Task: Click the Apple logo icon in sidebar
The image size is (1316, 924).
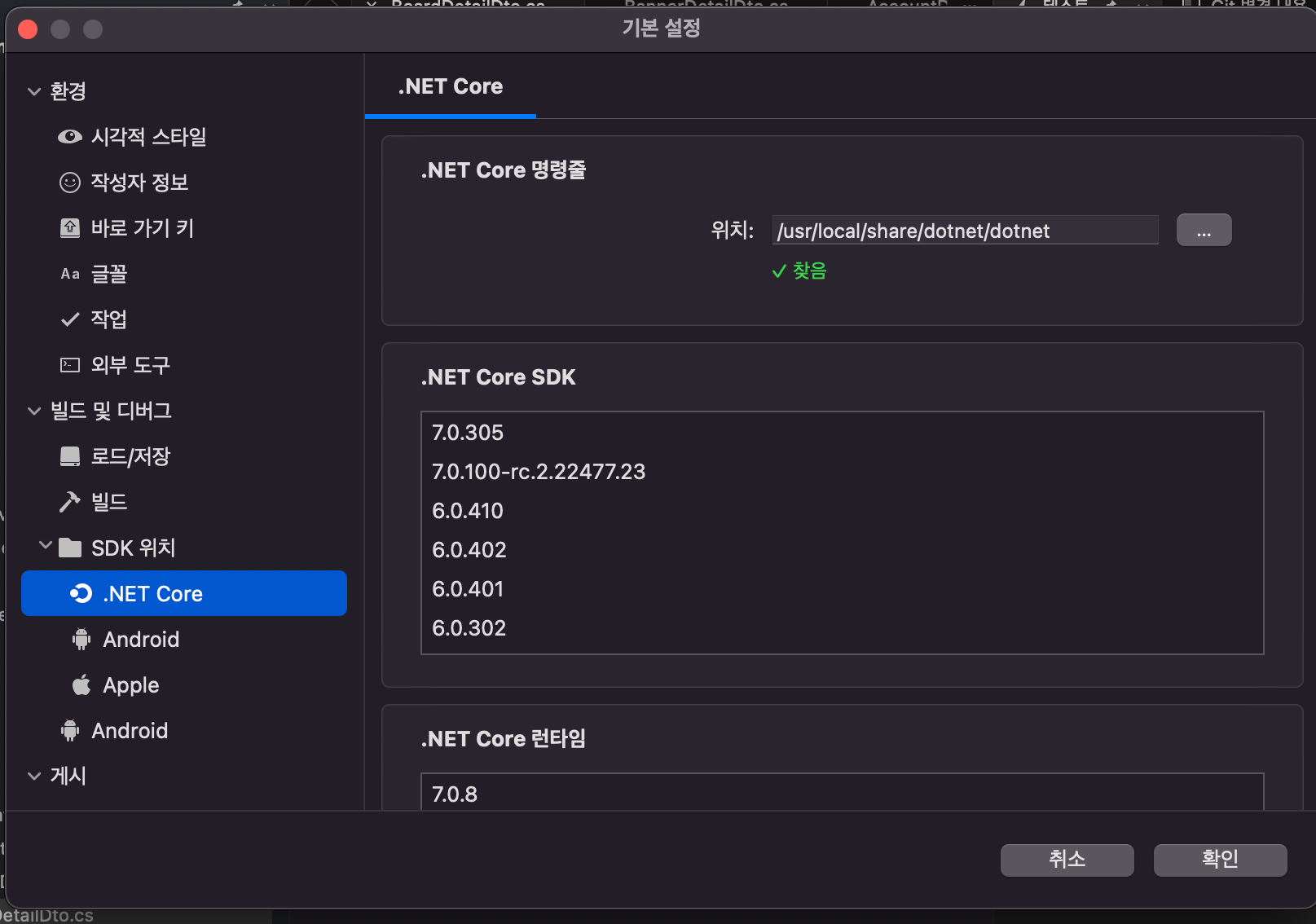Action: (x=81, y=685)
